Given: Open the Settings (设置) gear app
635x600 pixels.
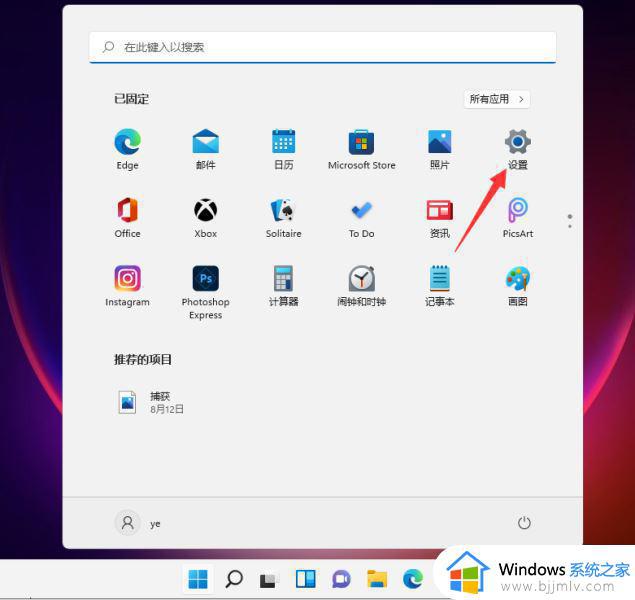Looking at the screenshot, I should pyautogui.click(x=518, y=149).
